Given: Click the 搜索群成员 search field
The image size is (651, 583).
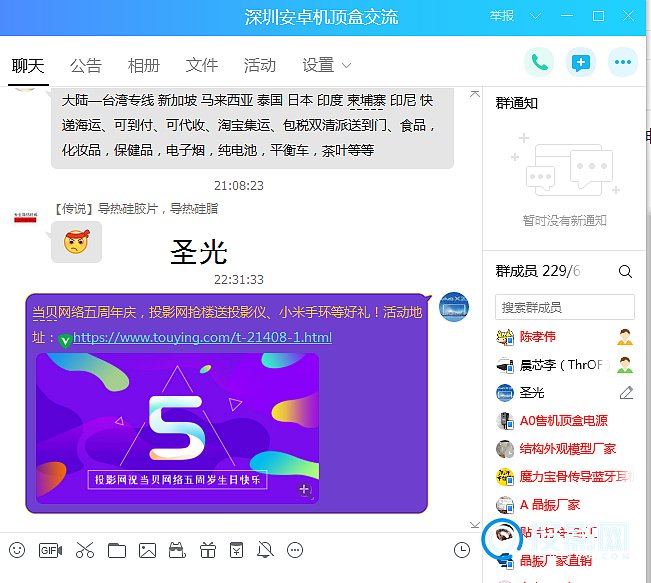Looking at the screenshot, I should pos(565,307).
